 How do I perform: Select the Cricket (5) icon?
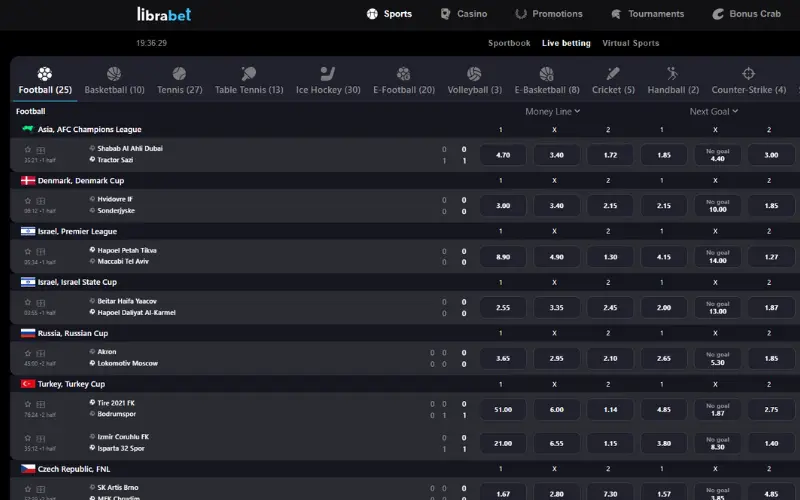pyautogui.click(x=613, y=74)
